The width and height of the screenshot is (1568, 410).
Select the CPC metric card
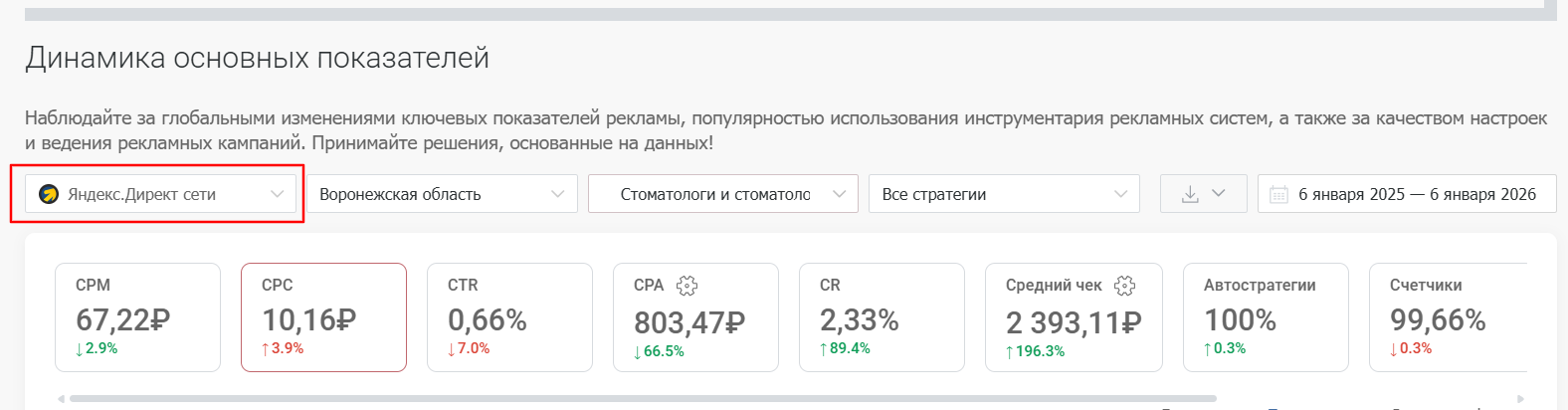tap(323, 317)
